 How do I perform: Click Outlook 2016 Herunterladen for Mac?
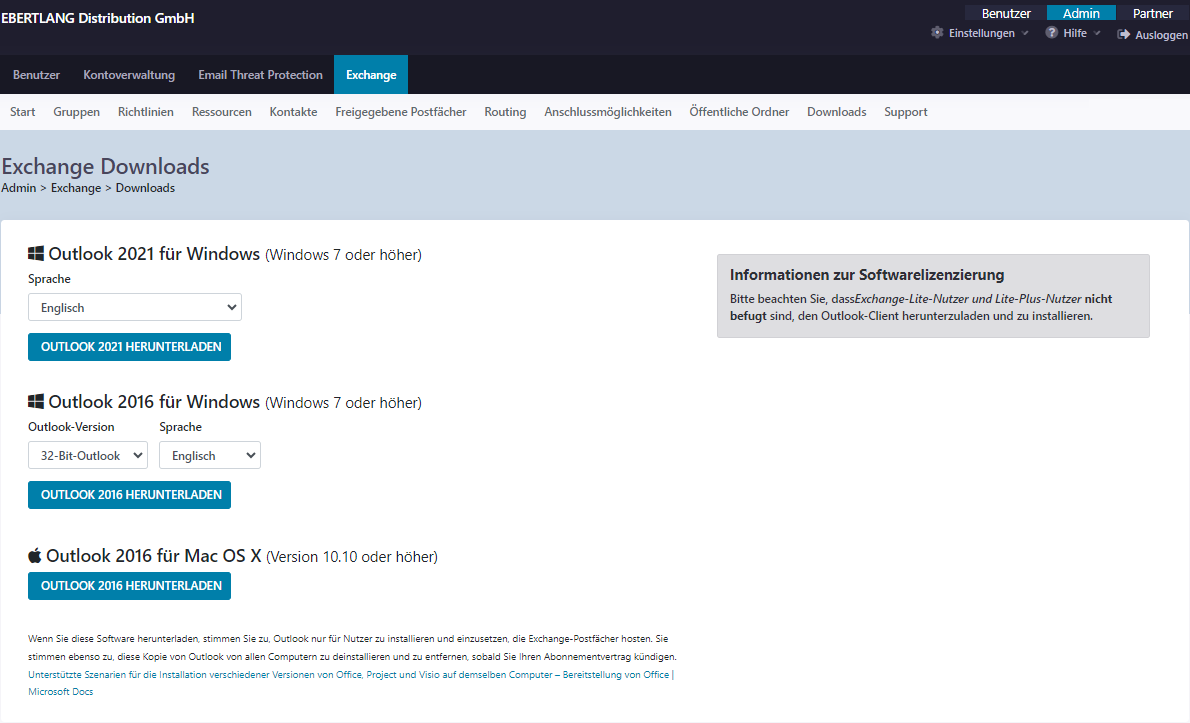(x=130, y=586)
